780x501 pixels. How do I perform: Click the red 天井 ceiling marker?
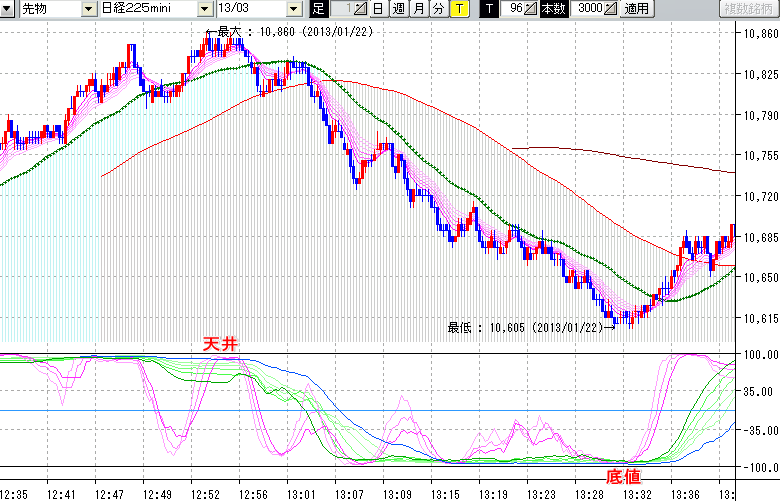[x=220, y=343]
